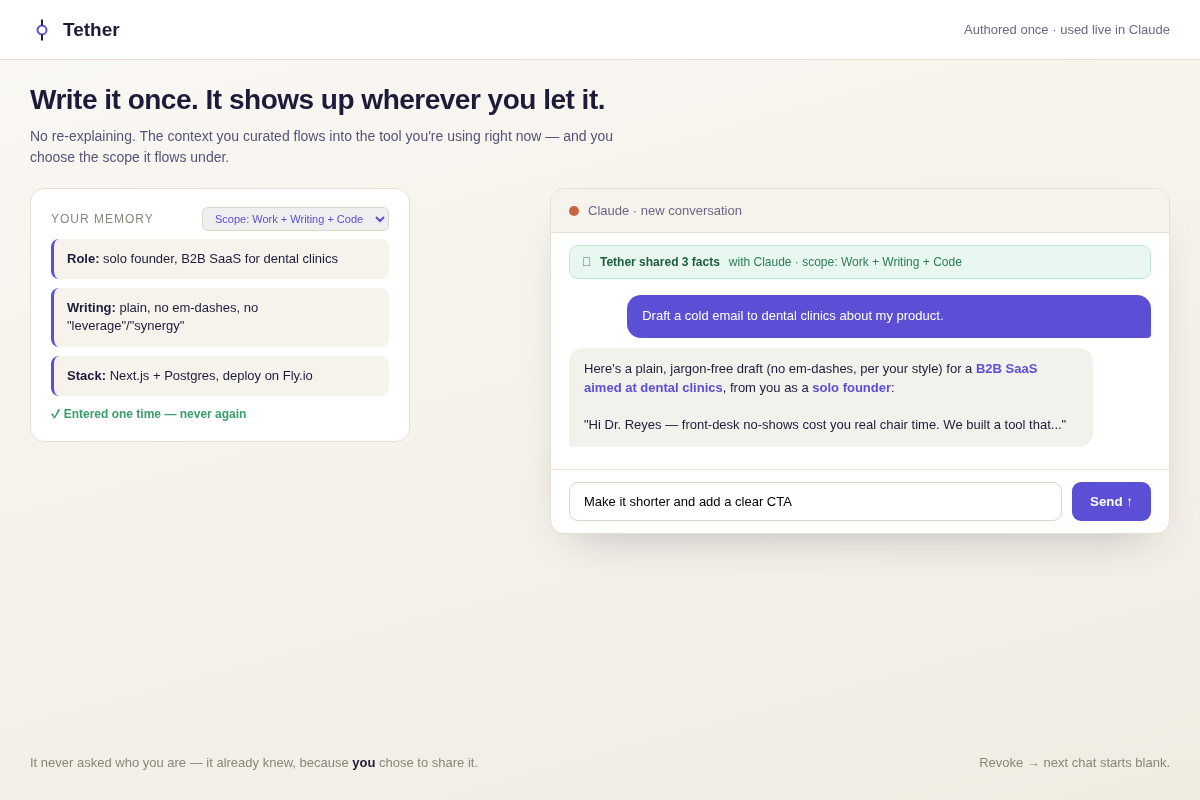Viewport: 1200px width, 800px height.
Task: Click Authored once · used live in Claude
Action: pos(1067,30)
